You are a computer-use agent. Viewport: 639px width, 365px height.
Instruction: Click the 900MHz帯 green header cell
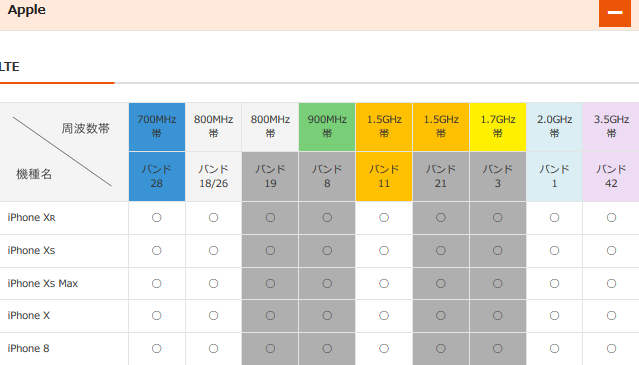pyautogui.click(x=327, y=127)
